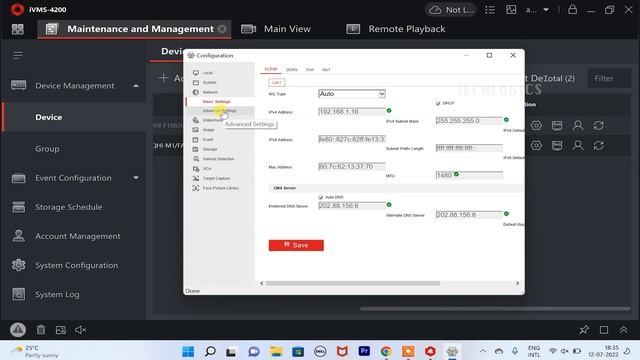The image size is (640, 360).
Task: Select Network in Configuration tree
Action: click(210, 92)
